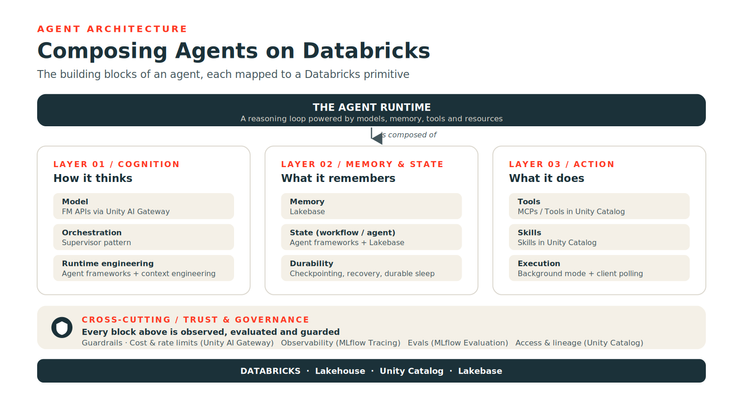Click 'Unity Catalog' in bottom bar
This screenshot has width=743, height=396.
click(411, 371)
